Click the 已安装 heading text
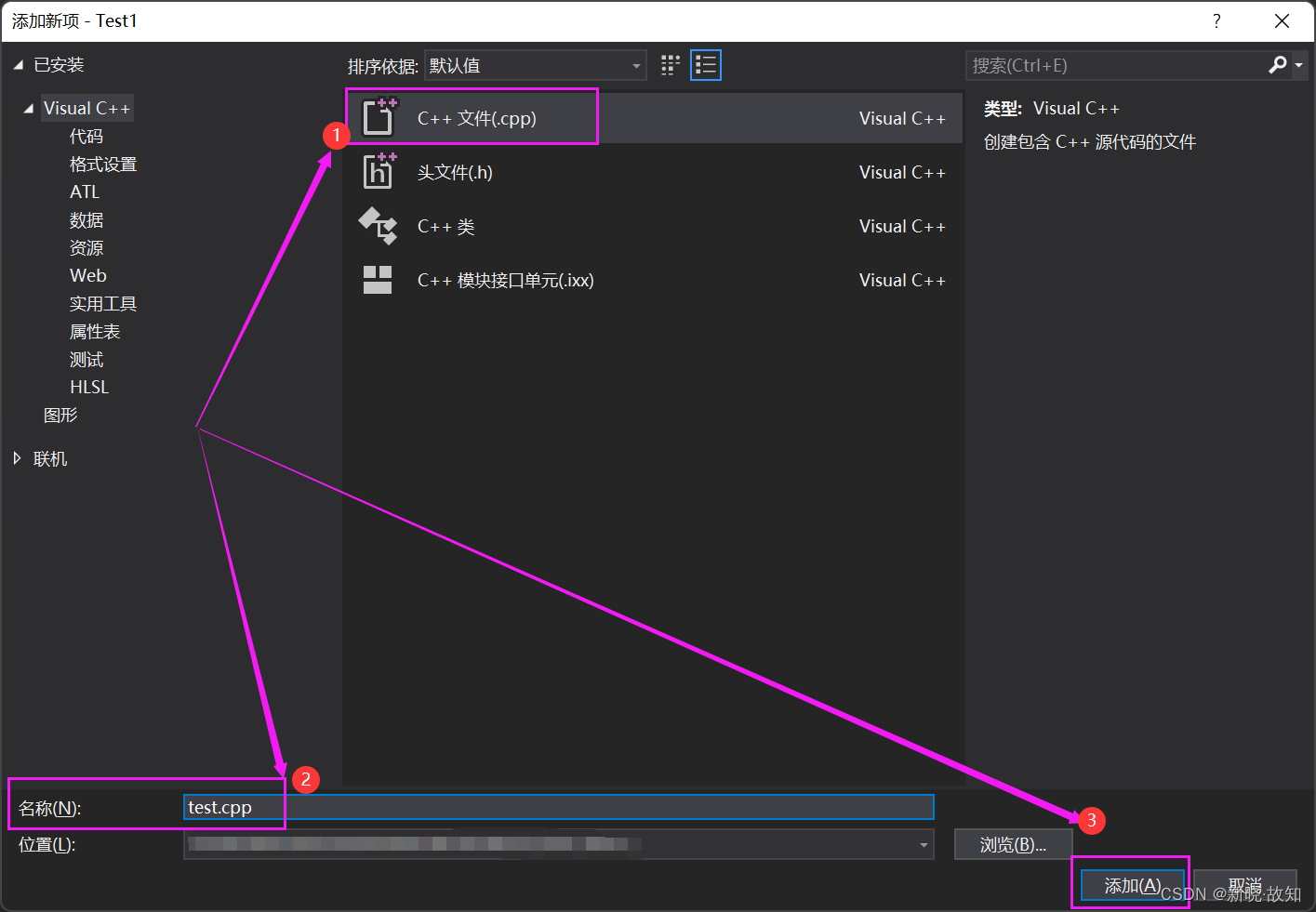The image size is (1316, 912). click(x=59, y=65)
